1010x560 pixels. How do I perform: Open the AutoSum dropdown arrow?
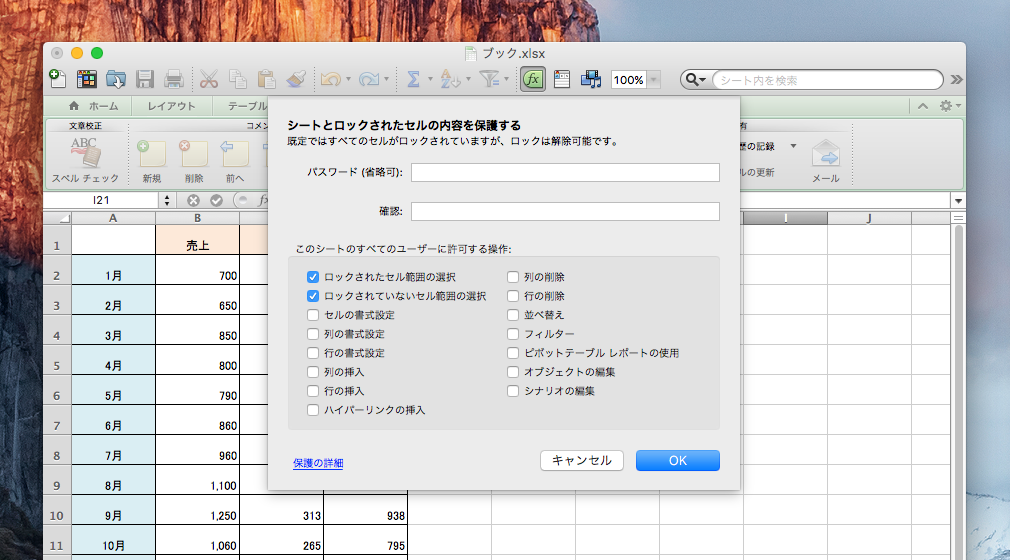click(x=430, y=79)
